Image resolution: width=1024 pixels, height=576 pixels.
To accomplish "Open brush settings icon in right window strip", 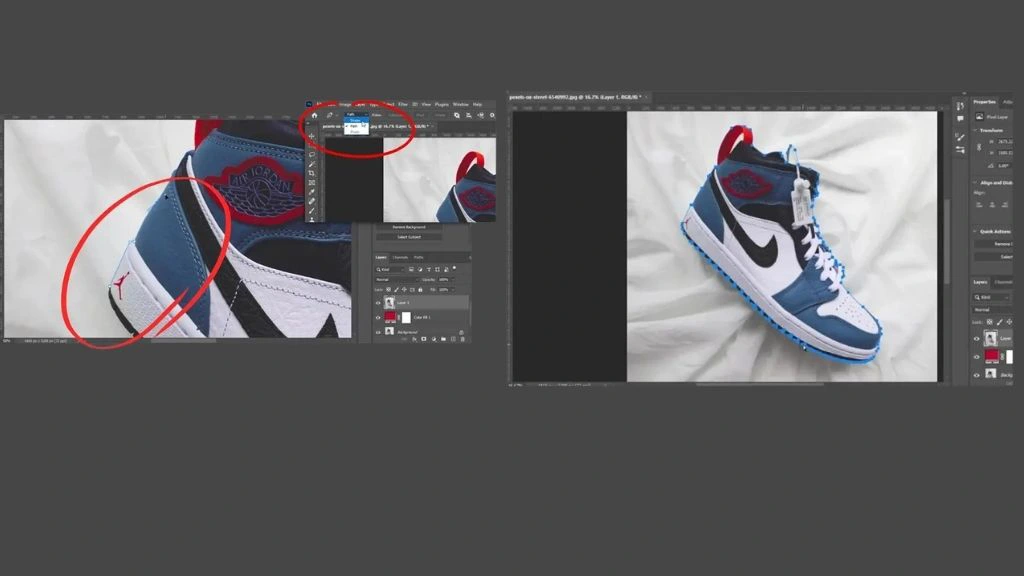I will point(960,137).
